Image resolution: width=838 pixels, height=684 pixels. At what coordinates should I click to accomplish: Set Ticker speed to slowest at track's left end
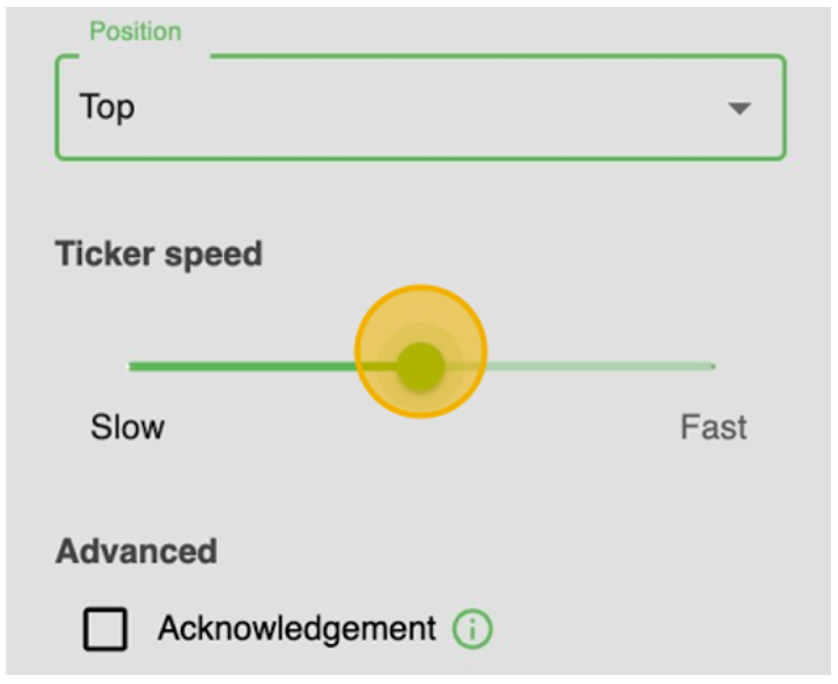[x=131, y=366]
